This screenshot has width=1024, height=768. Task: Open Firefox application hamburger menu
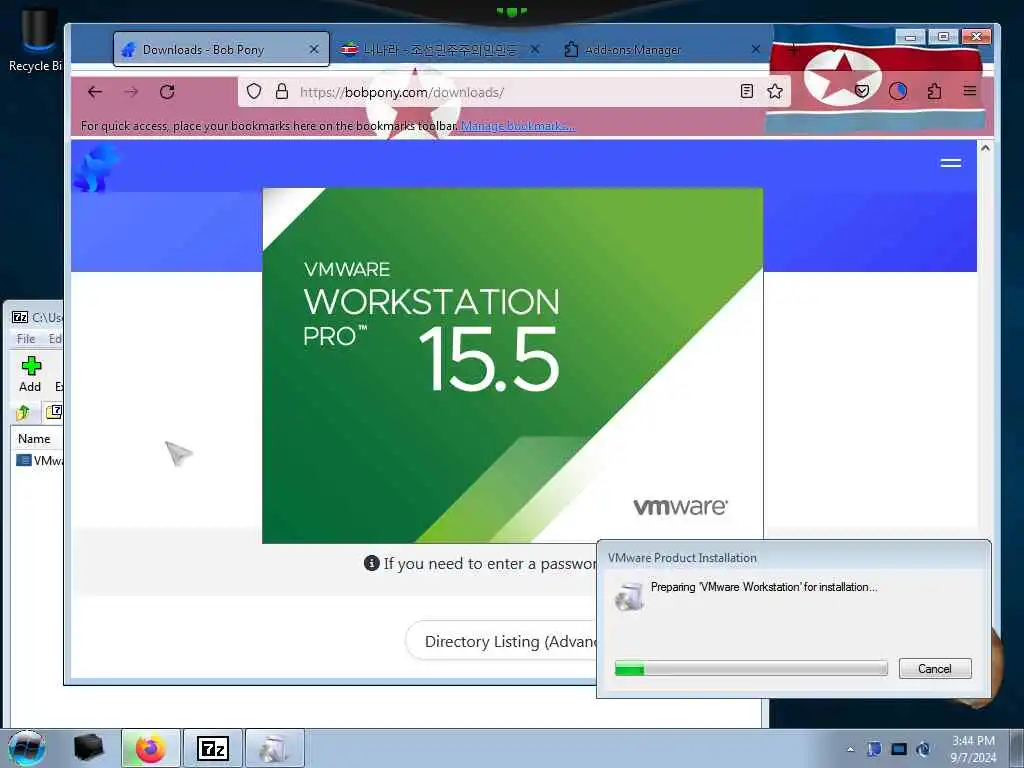tap(970, 91)
